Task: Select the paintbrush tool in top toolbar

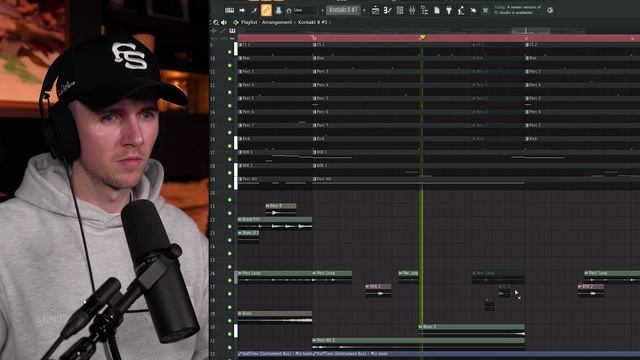Action: point(254,10)
